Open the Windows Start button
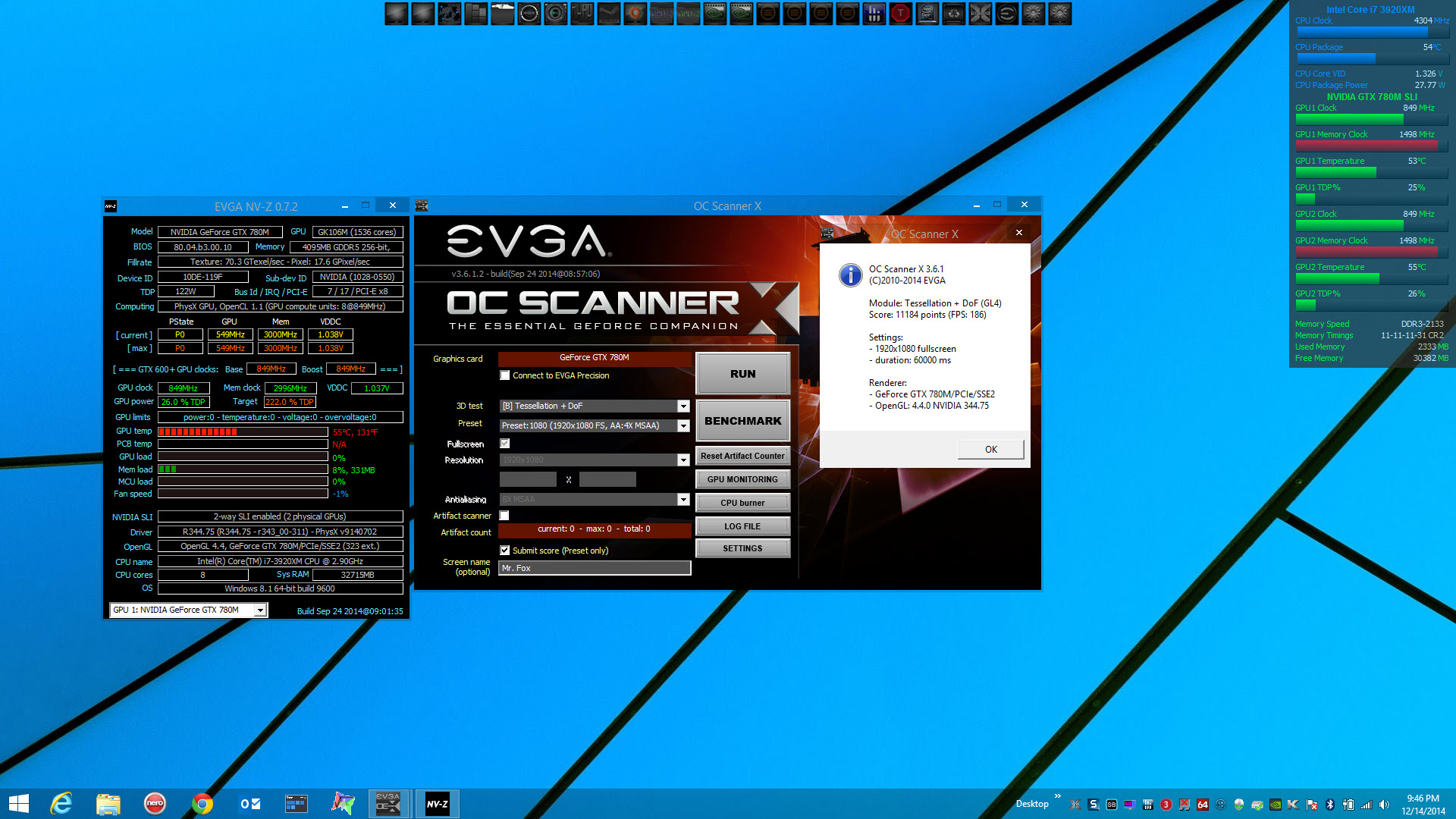Viewport: 1456px width, 819px height. (x=18, y=804)
